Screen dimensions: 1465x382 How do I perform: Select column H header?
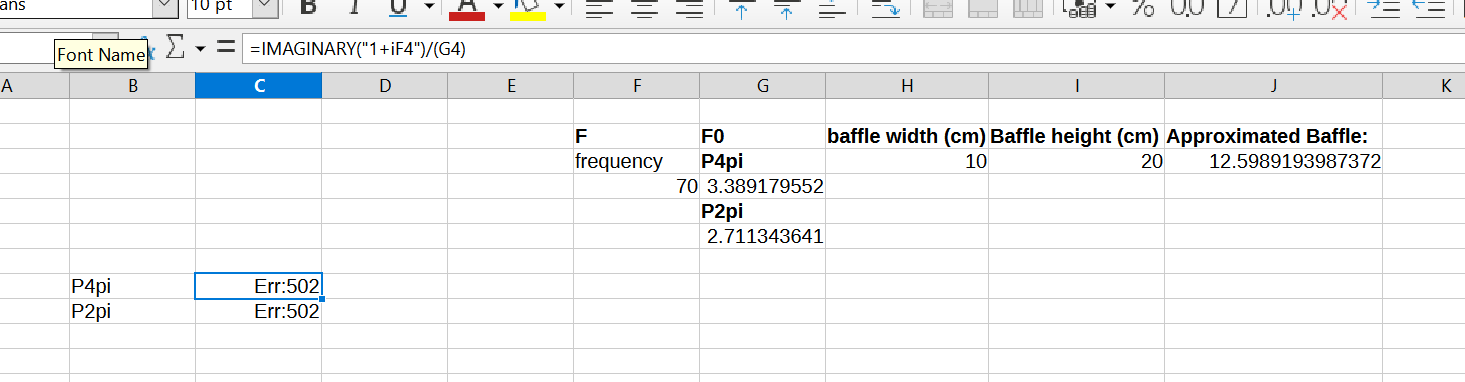point(907,86)
